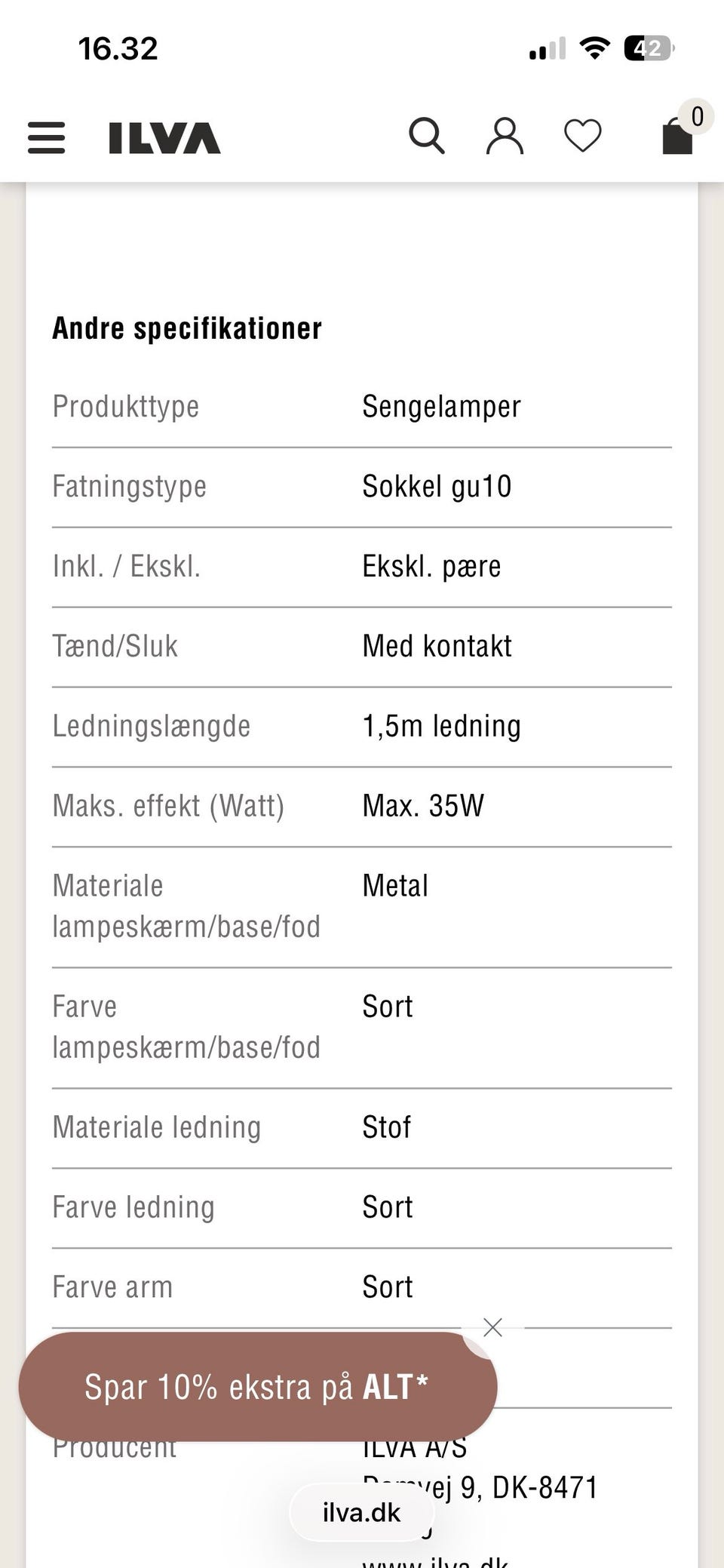
Task: Dismiss the promo banner with the X
Action: pos(492,1327)
